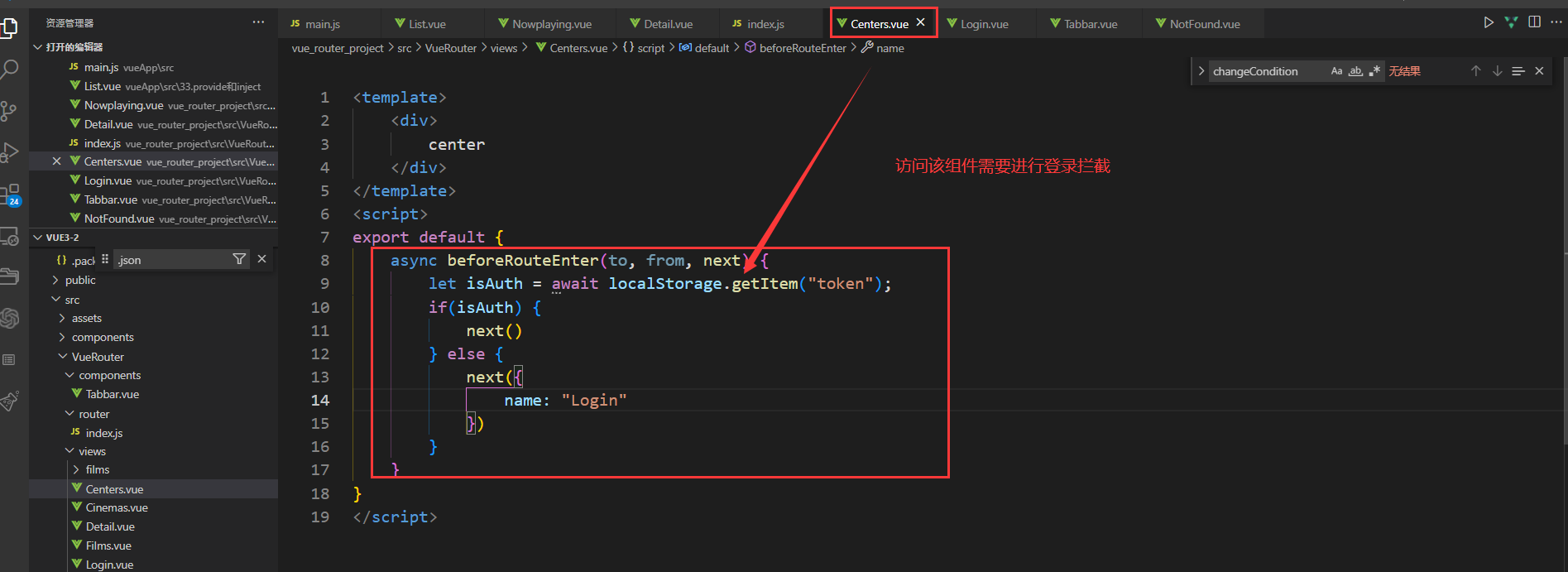The width and height of the screenshot is (1568, 572).
Task: Click line number 14 in the gutter
Action: [x=320, y=401]
